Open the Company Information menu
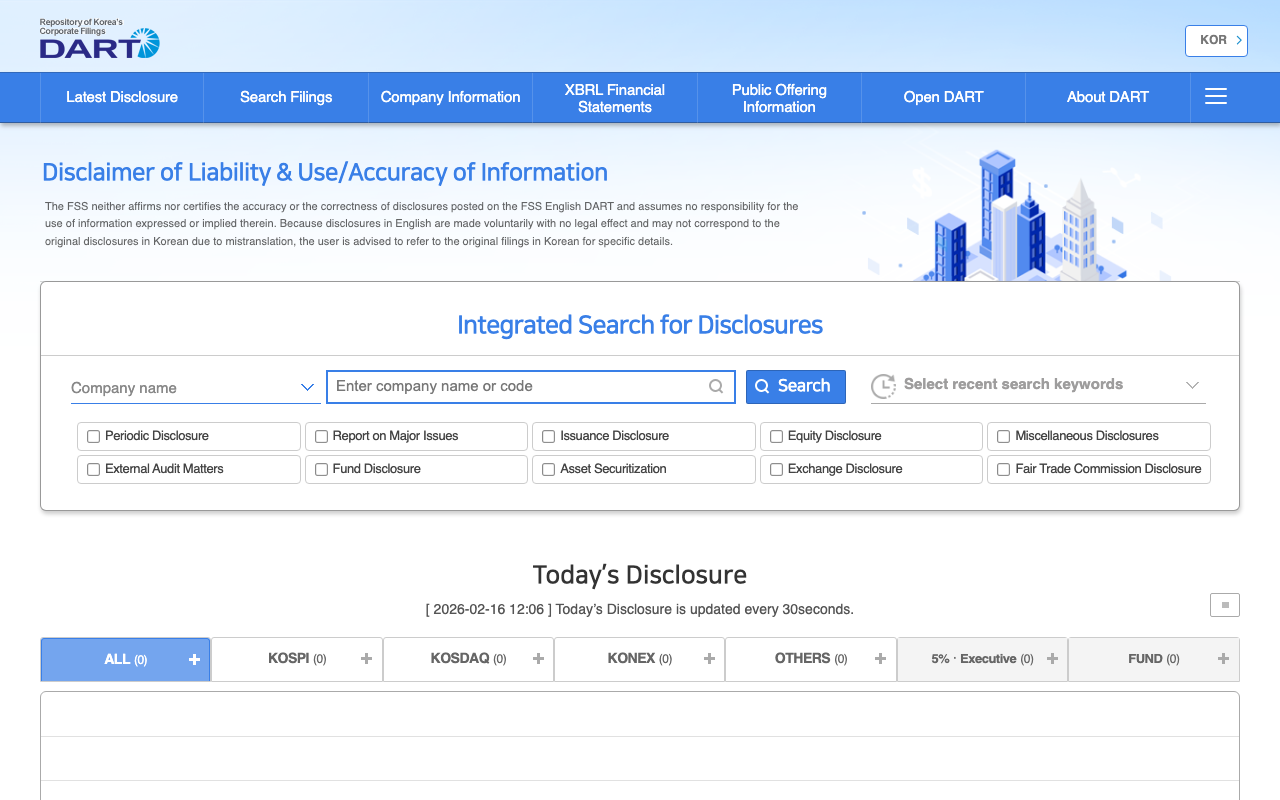Viewport: 1280px width, 800px height. (450, 97)
